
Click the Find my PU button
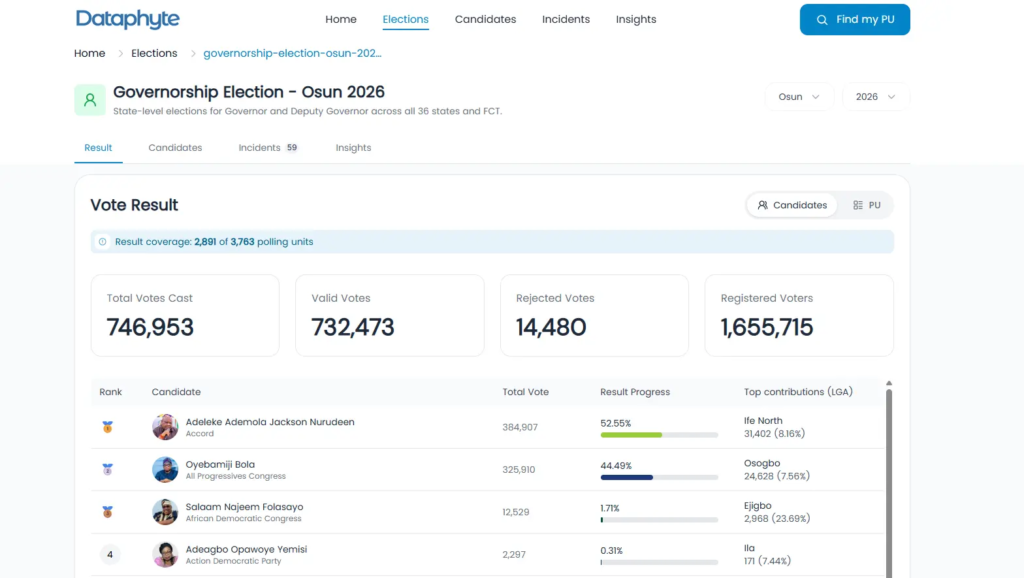pos(855,20)
